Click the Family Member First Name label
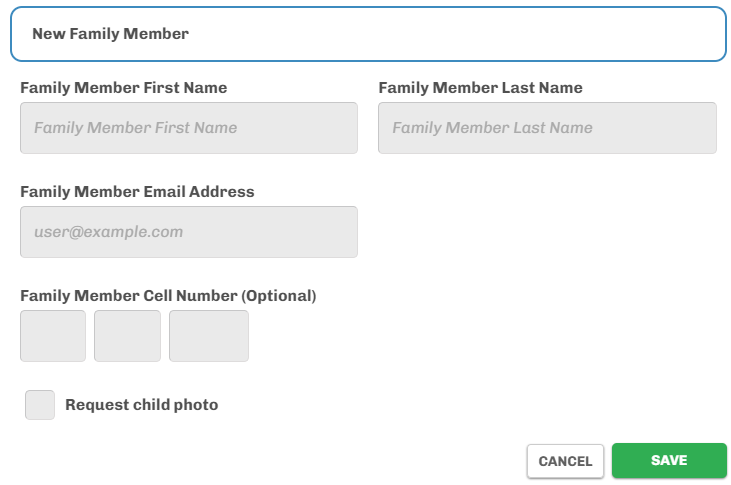Viewport: 731px width, 485px height. [123, 88]
